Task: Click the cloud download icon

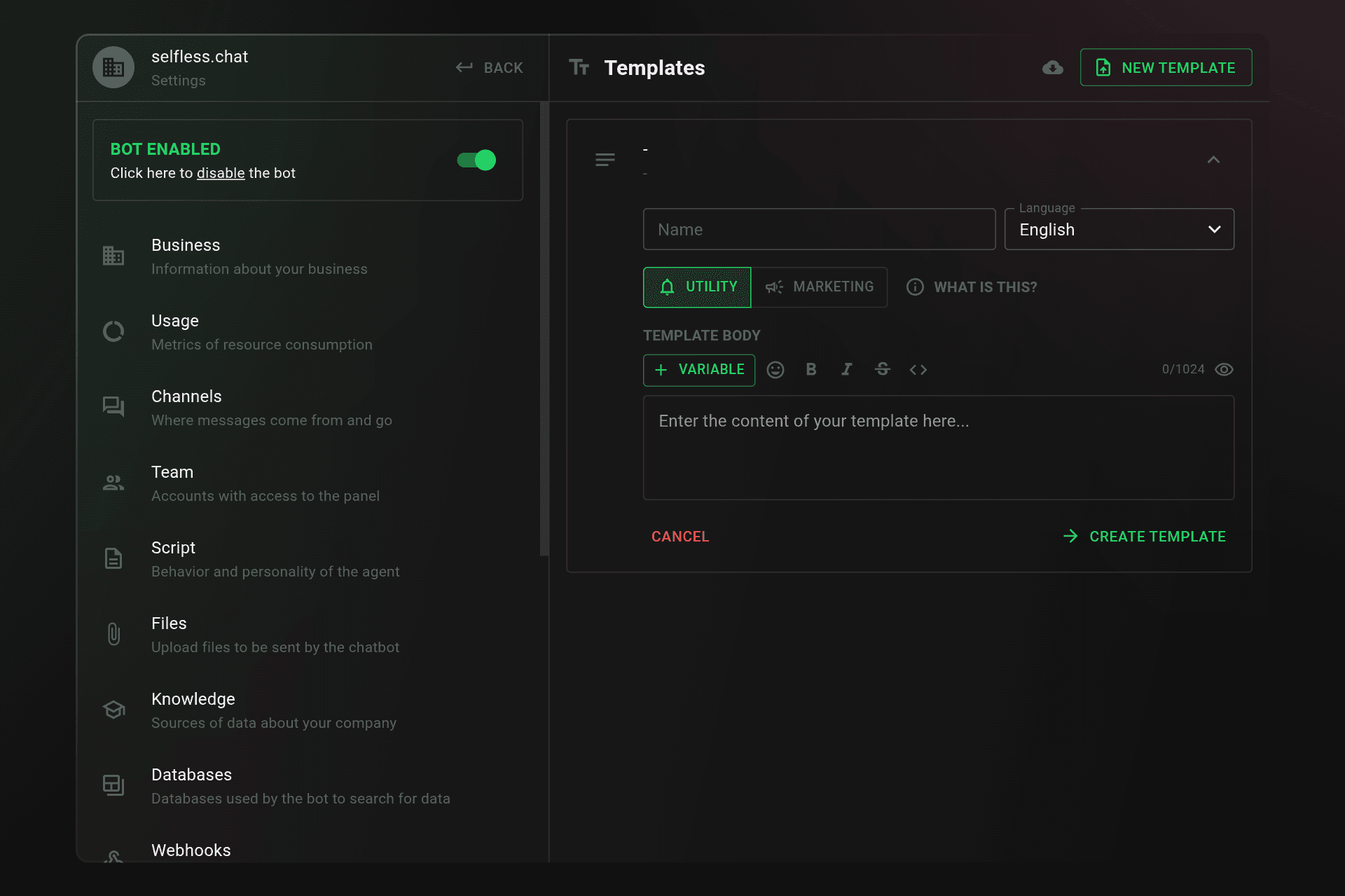Action: (1052, 68)
